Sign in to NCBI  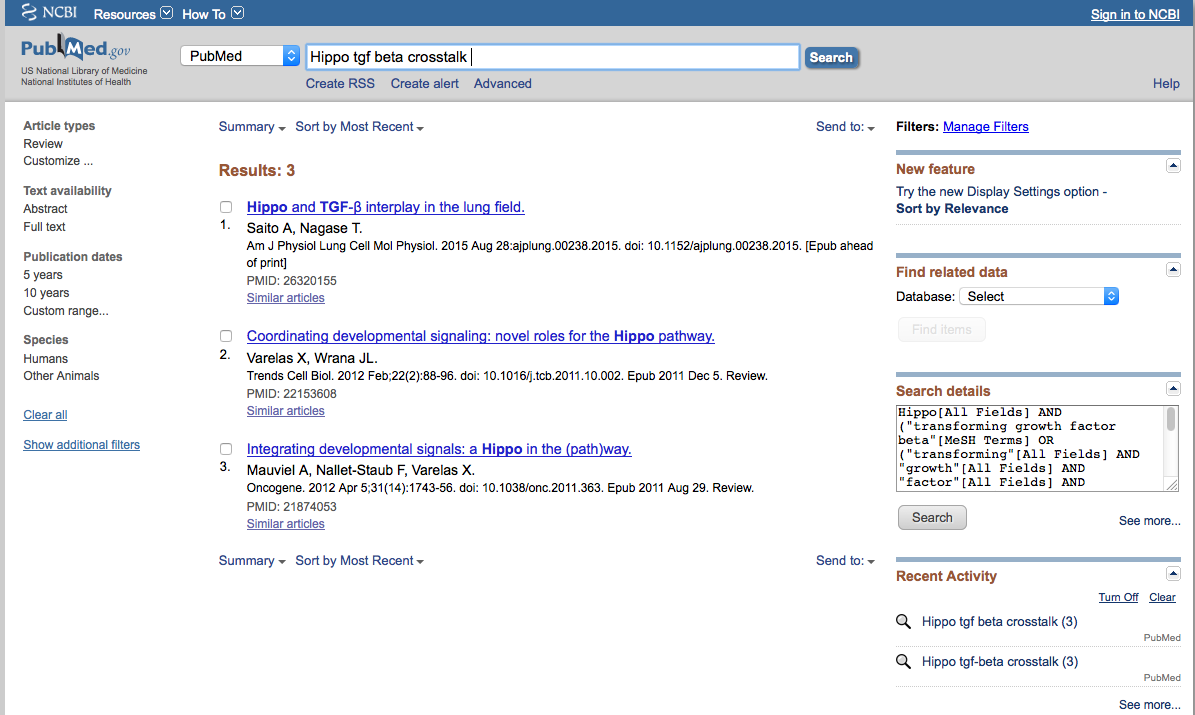1135,14
